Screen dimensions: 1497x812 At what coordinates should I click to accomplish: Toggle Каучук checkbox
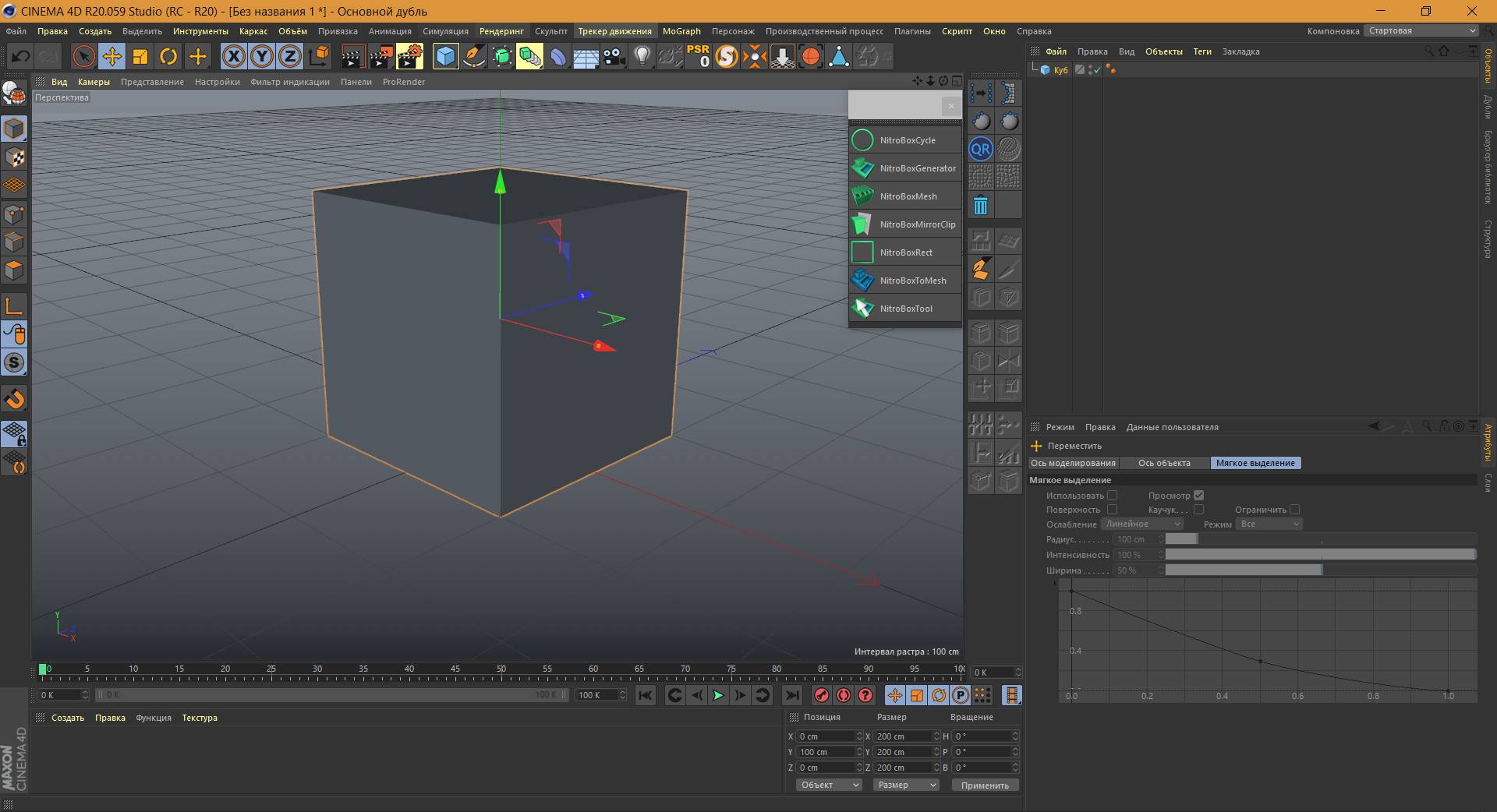pyautogui.click(x=1198, y=510)
